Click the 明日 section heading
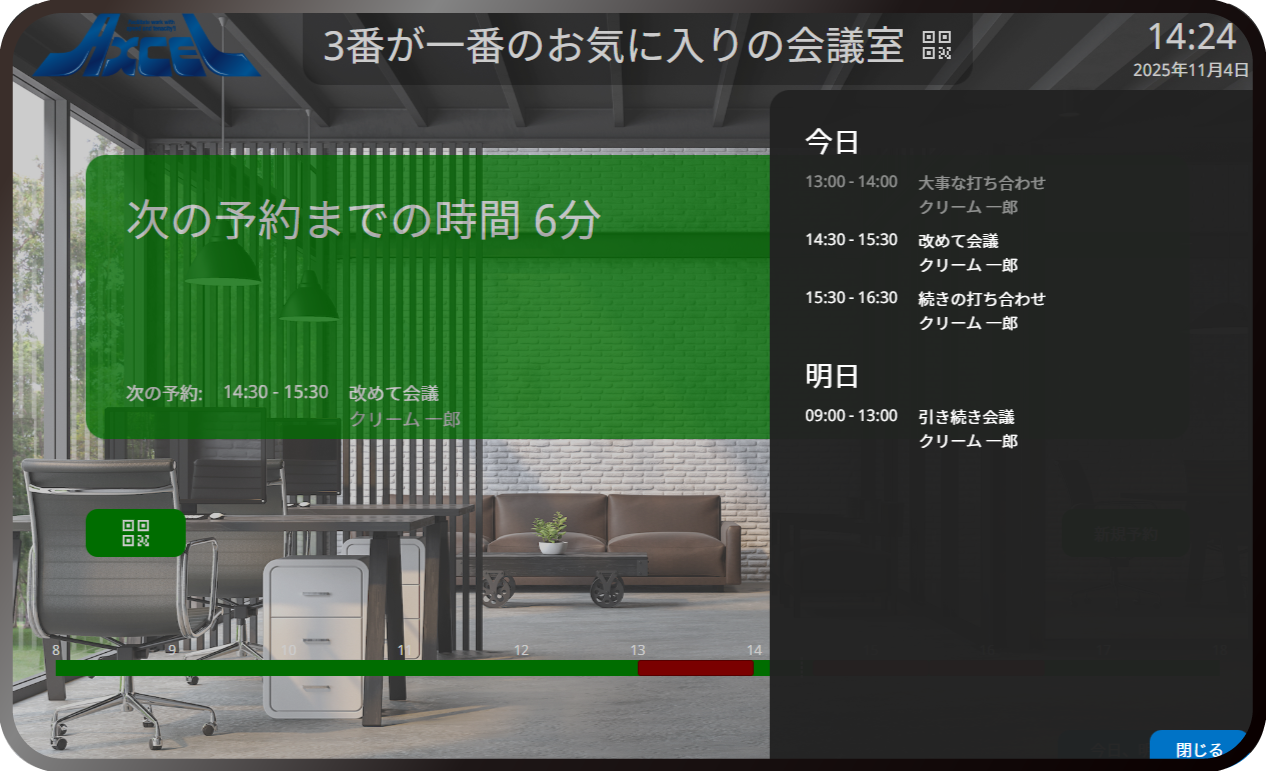1266x771 pixels. pyautogui.click(x=832, y=376)
